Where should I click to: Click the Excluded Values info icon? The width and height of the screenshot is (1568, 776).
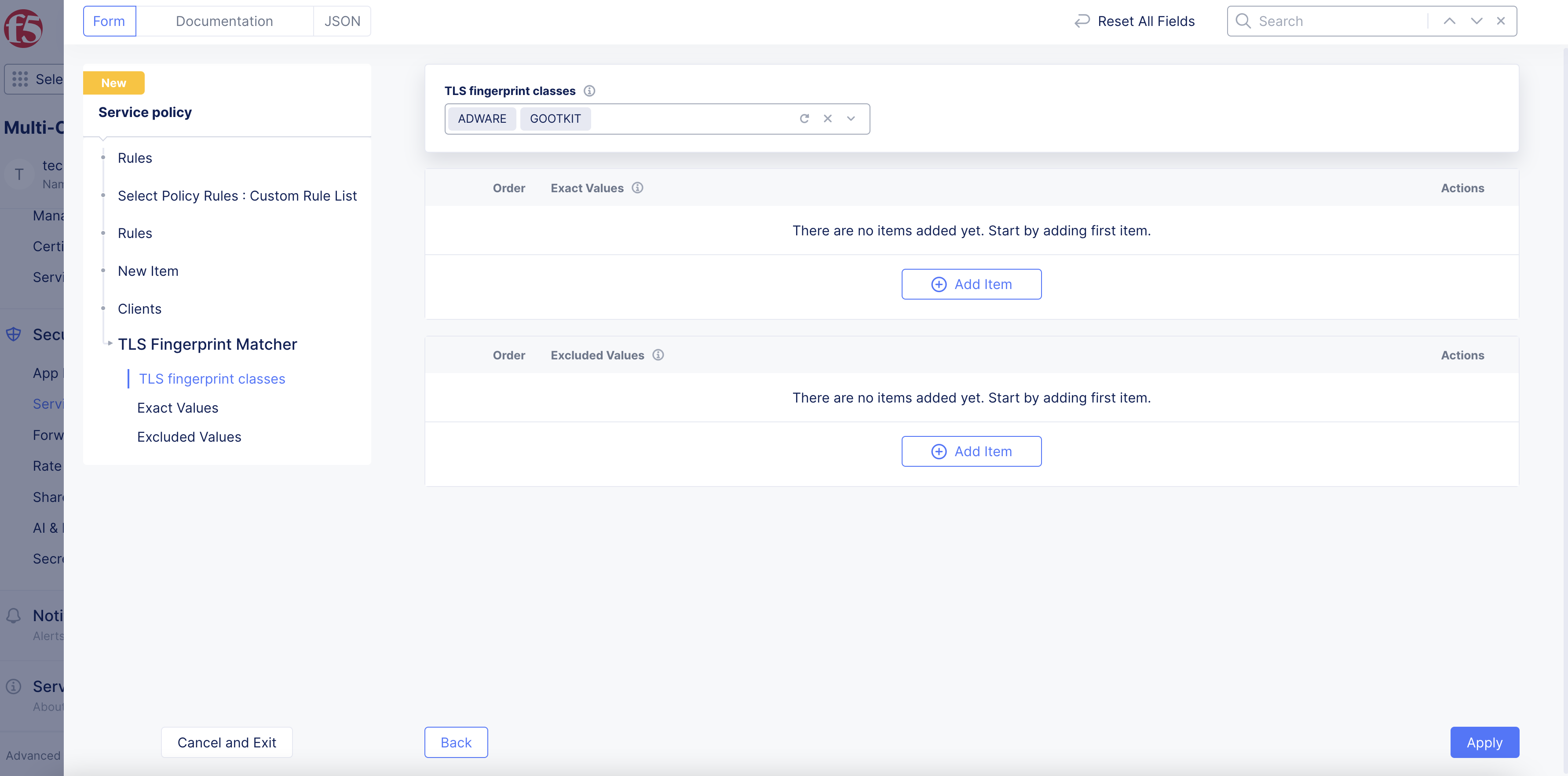pos(658,355)
